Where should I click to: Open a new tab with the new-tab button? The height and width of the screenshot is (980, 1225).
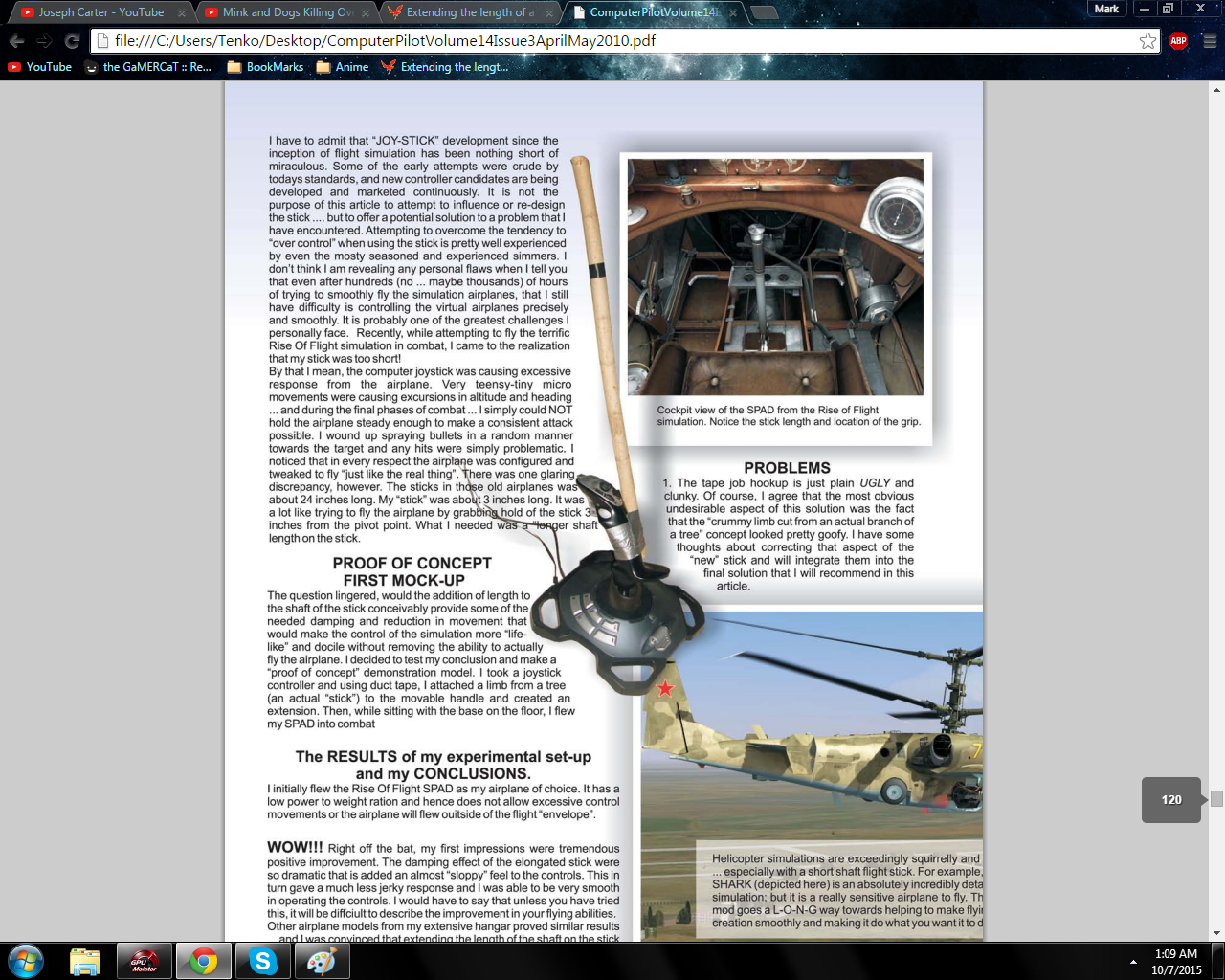pyautogui.click(x=764, y=12)
